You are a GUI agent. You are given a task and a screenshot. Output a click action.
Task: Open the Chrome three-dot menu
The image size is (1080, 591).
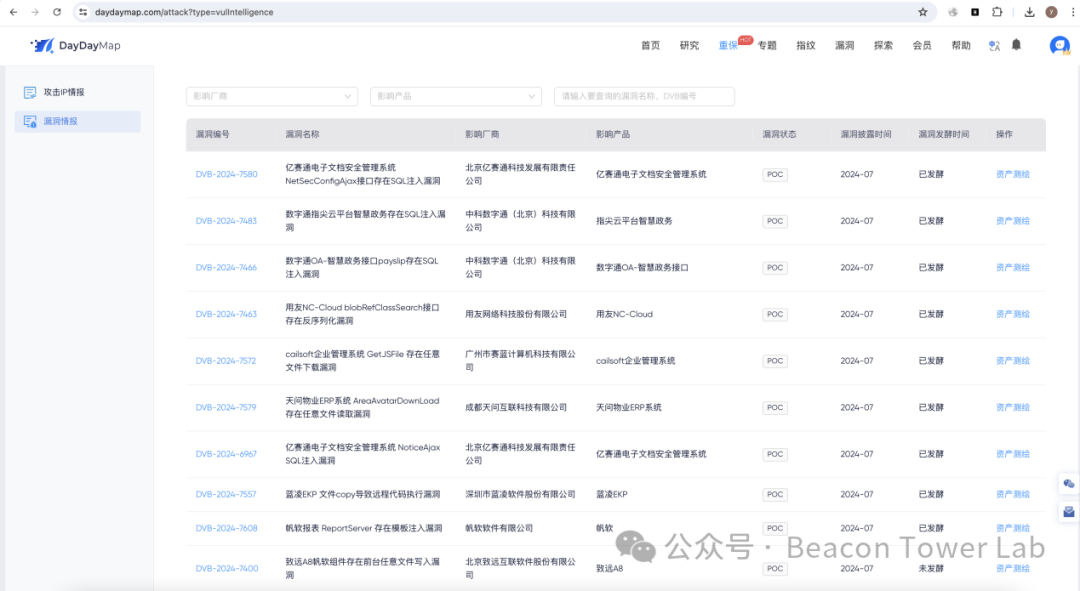[1072, 12]
